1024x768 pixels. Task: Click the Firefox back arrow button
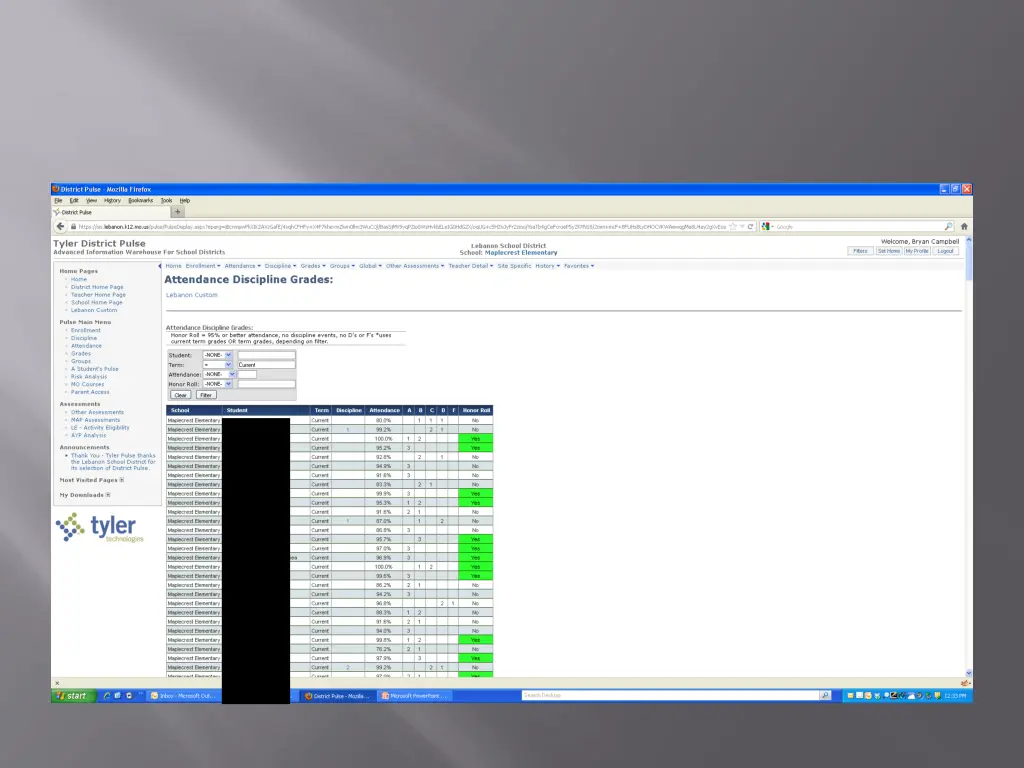coord(61,227)
